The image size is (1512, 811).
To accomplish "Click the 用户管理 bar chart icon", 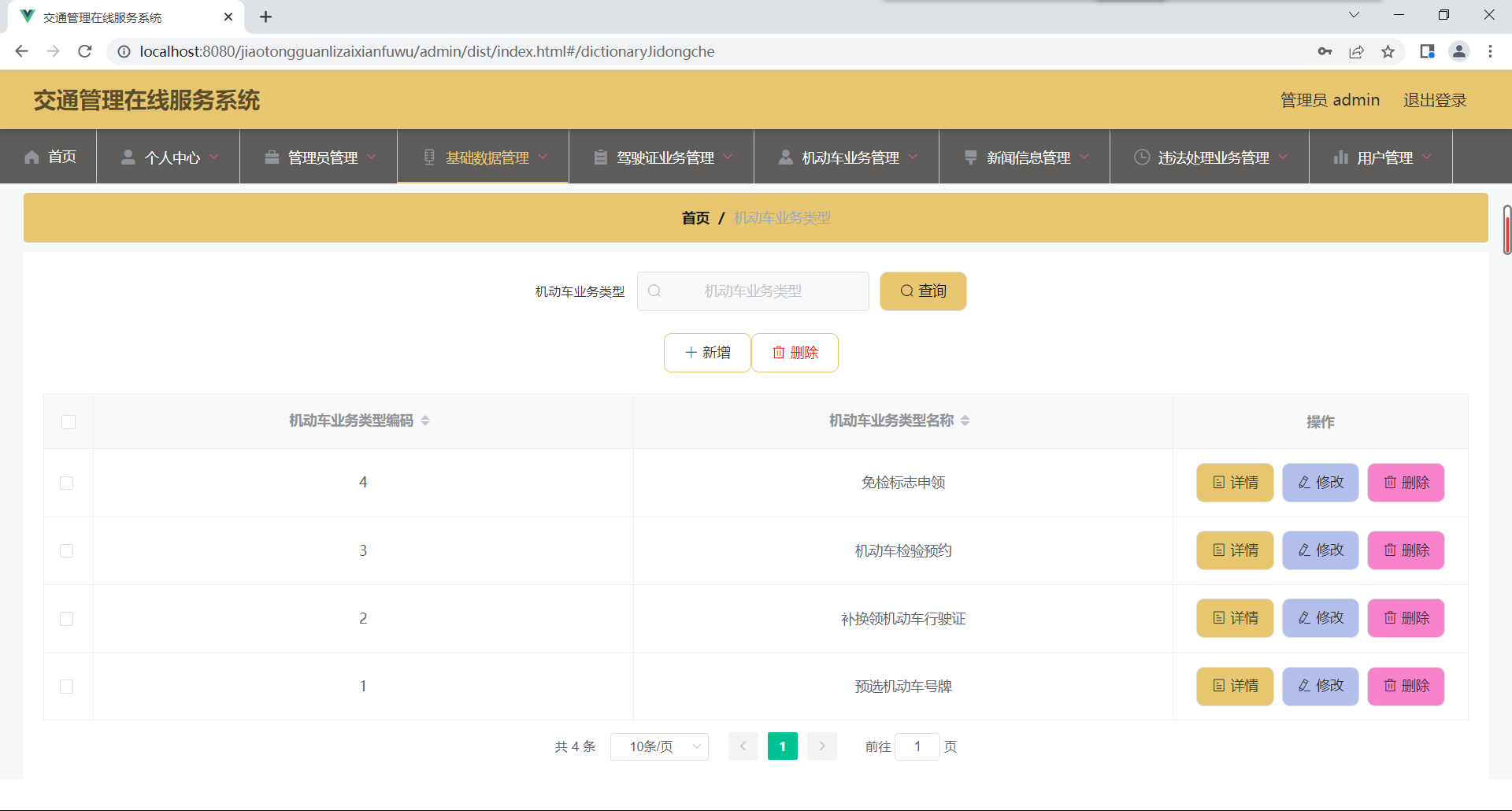I will (1342, 157).
